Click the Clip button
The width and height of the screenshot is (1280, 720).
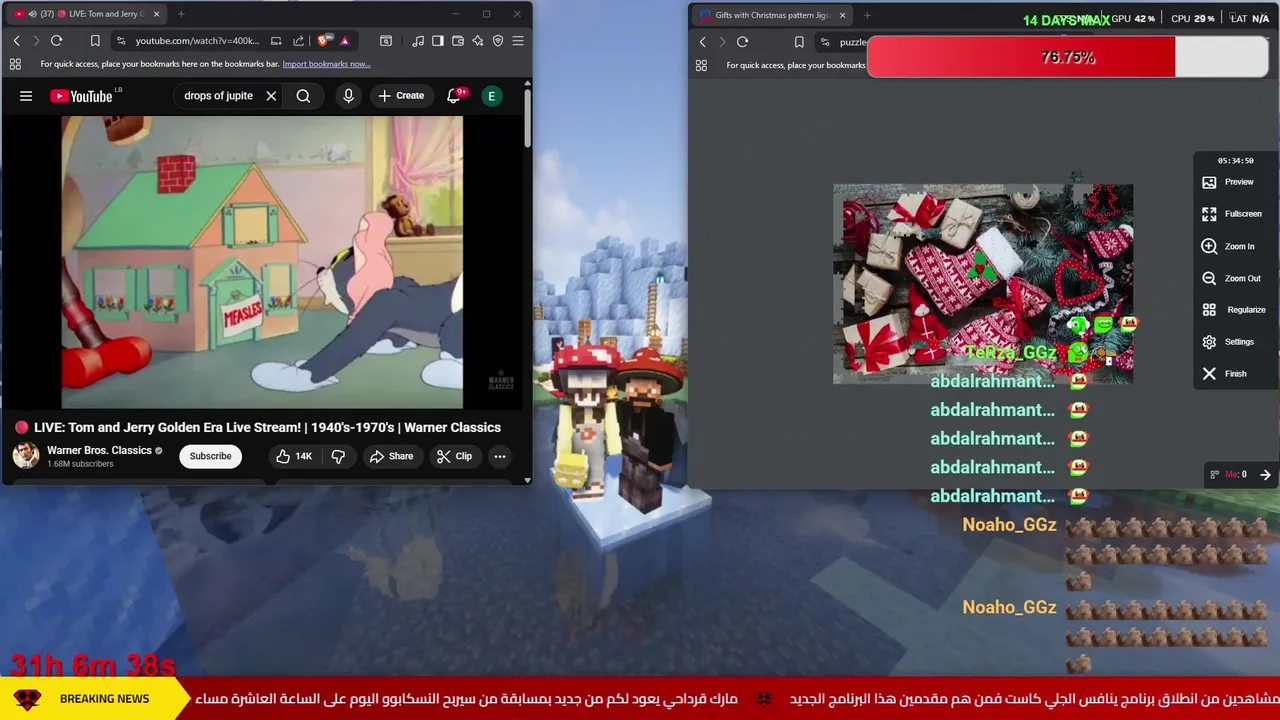(454, 456)
